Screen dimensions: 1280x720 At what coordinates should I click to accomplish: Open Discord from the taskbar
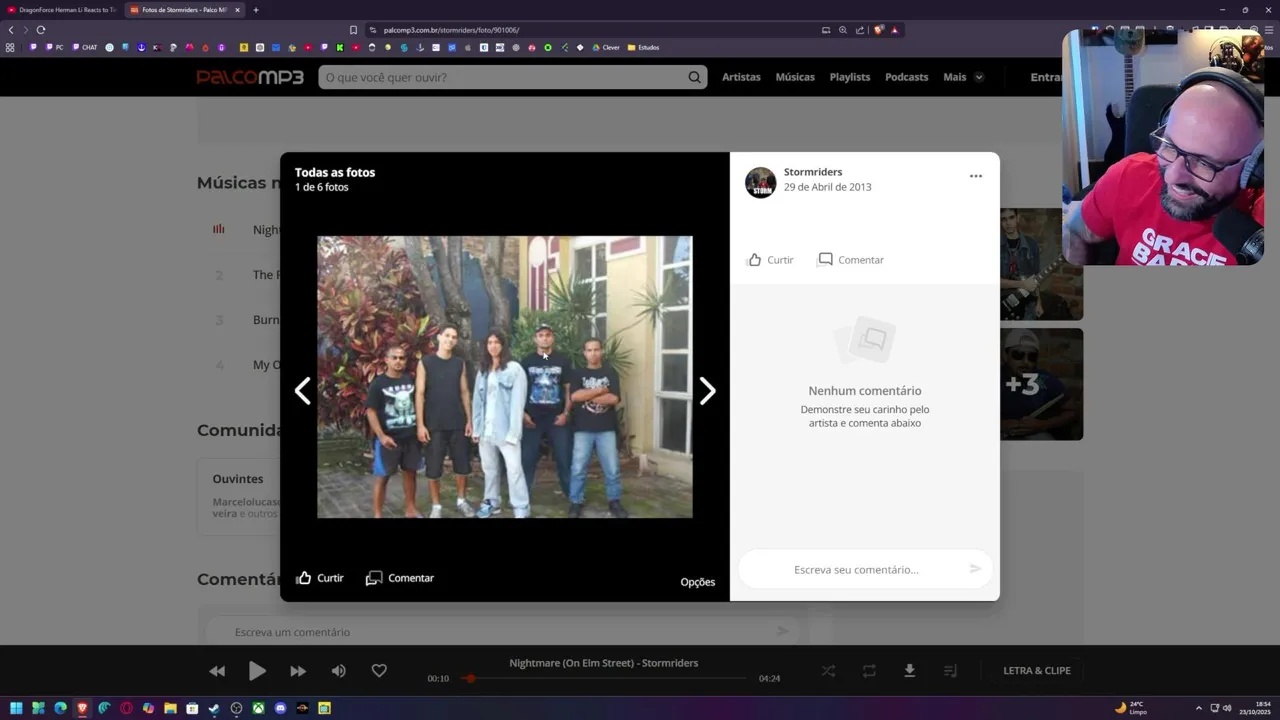click(280, 708)
